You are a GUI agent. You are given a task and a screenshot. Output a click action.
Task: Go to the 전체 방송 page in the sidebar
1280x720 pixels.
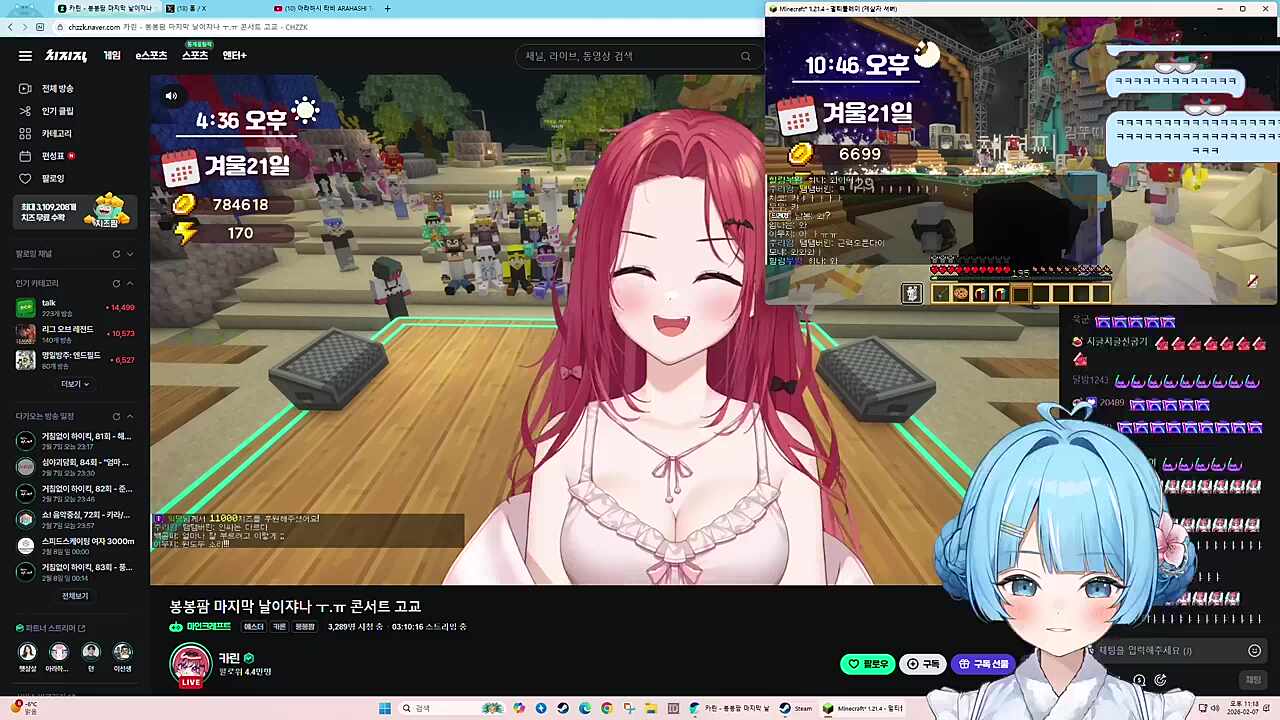pos(57,89)
